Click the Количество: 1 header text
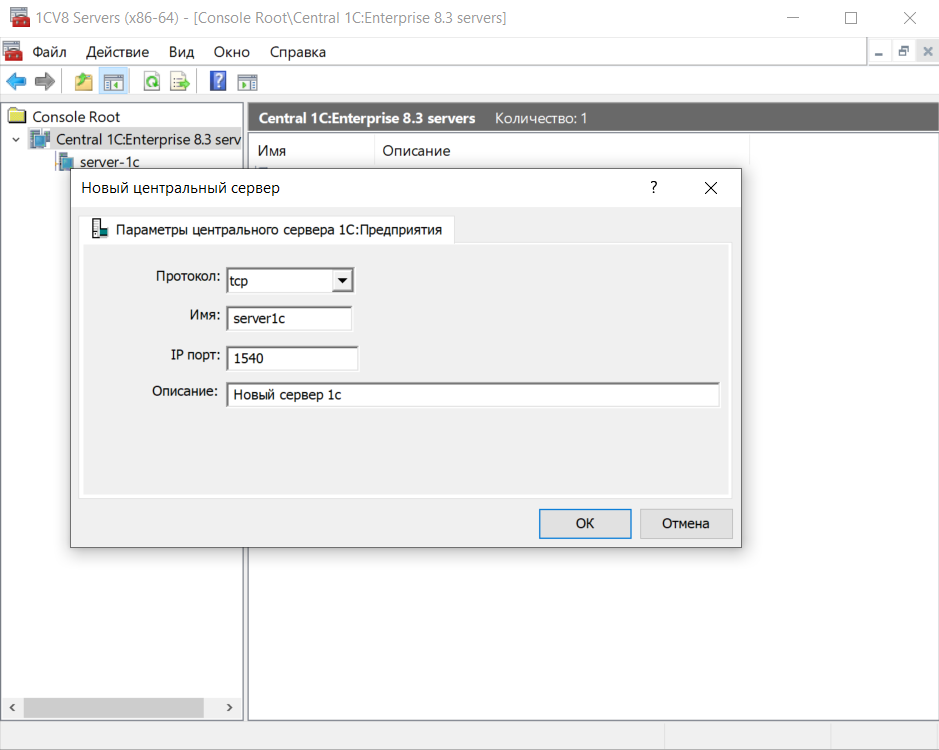This screenshot has height=750, width=939. [x=541, y=118]
